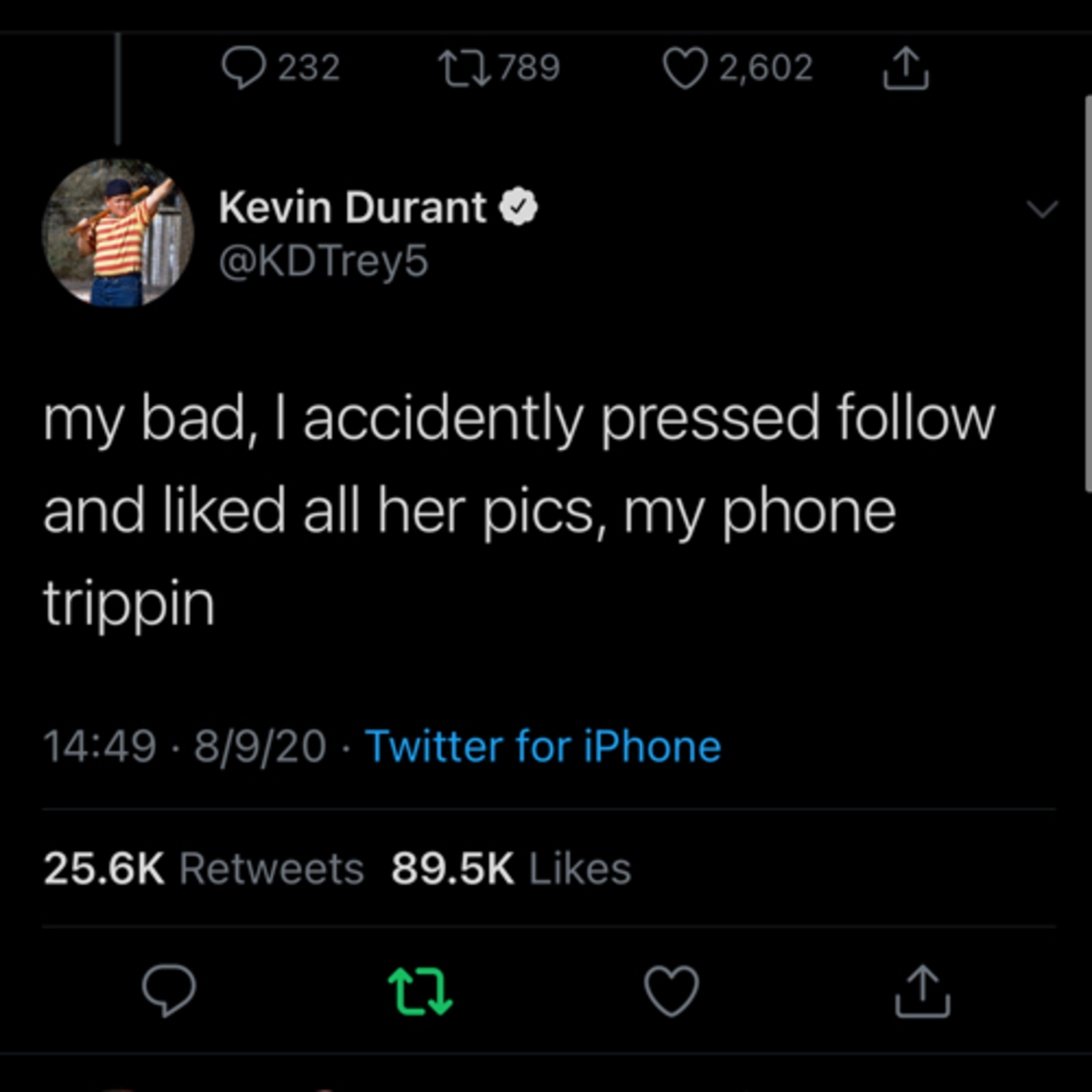Like the parent tweet with 2,602 likes
The image size is (1092, 1092).
(684, 68)
